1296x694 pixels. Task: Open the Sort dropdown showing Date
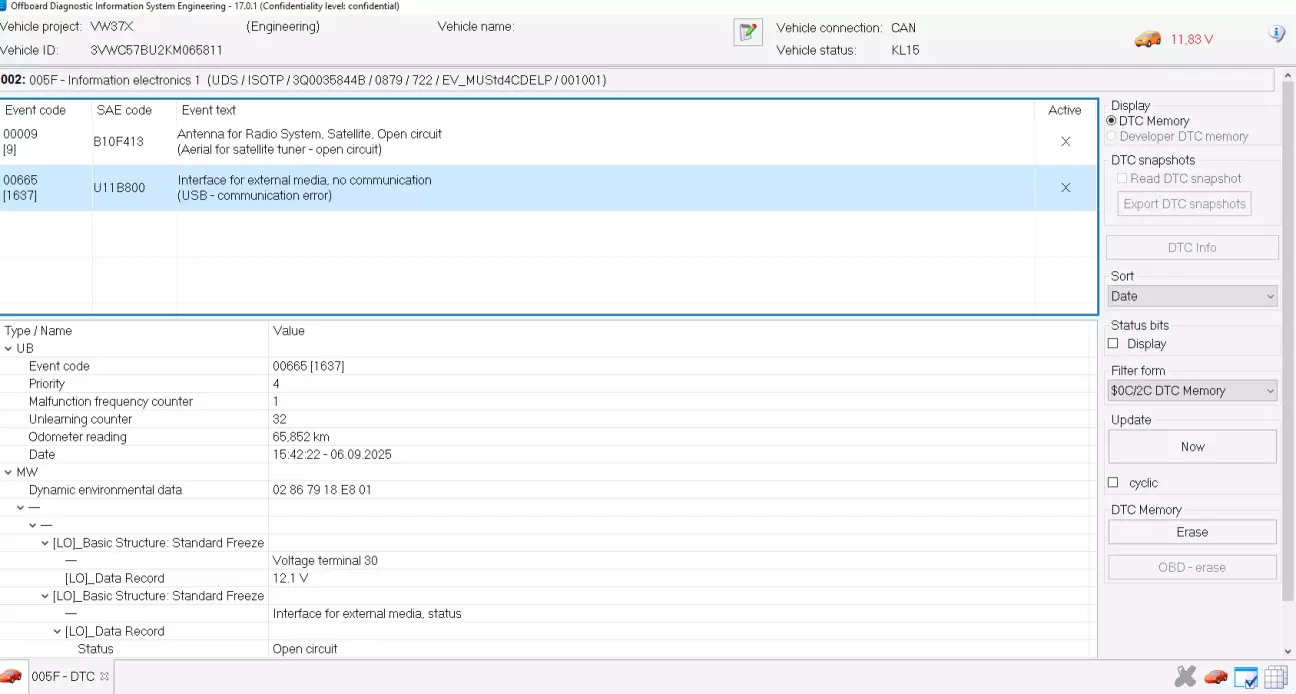tap(1192, 296)
